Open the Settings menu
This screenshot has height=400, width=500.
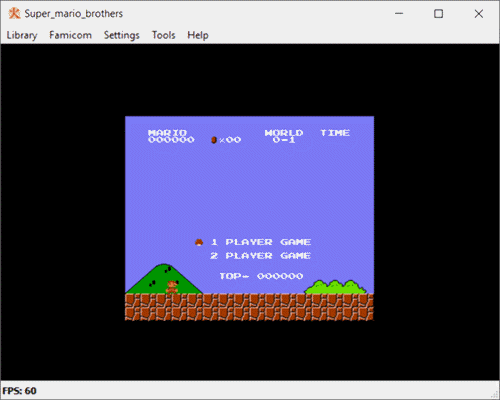[x=122, y=35]
